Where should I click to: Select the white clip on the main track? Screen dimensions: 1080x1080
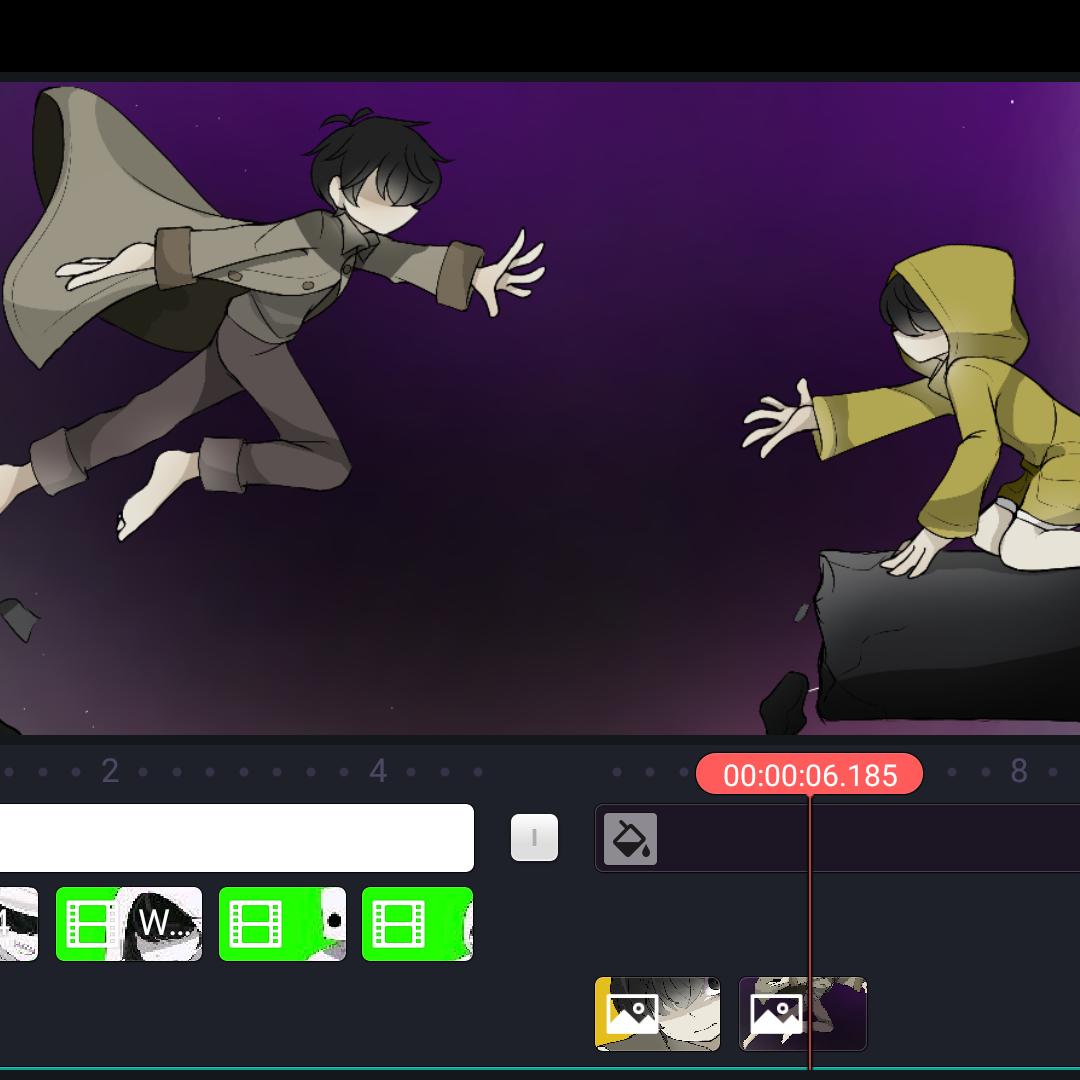[x=236, y=838]
